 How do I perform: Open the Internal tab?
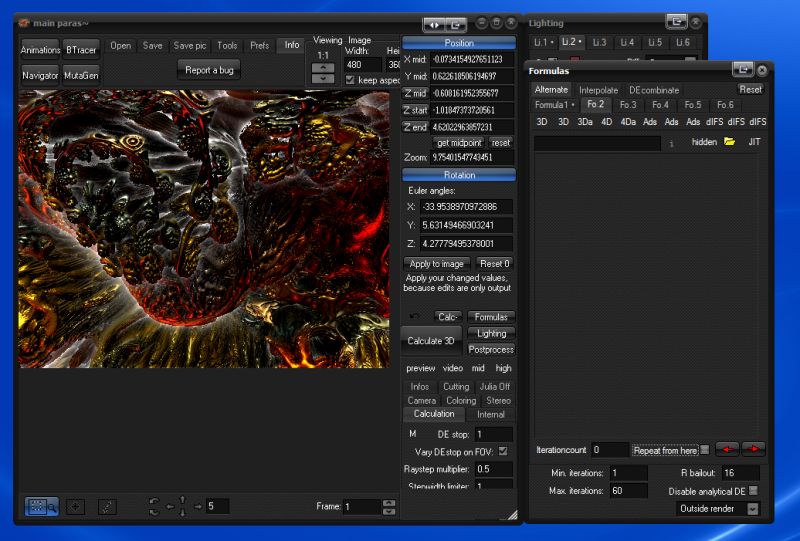point(490,414)
